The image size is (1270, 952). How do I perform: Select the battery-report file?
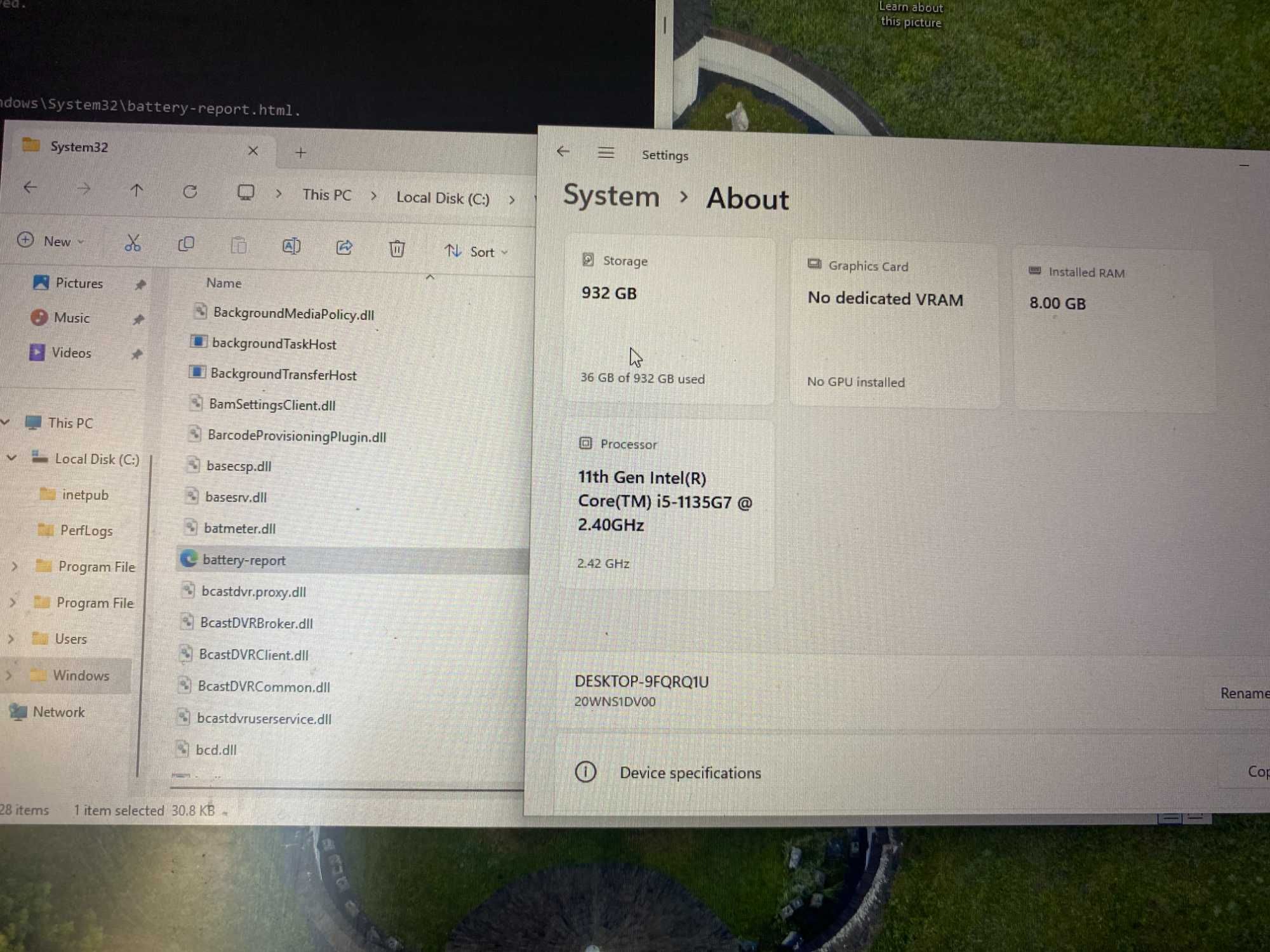(352, 560)
